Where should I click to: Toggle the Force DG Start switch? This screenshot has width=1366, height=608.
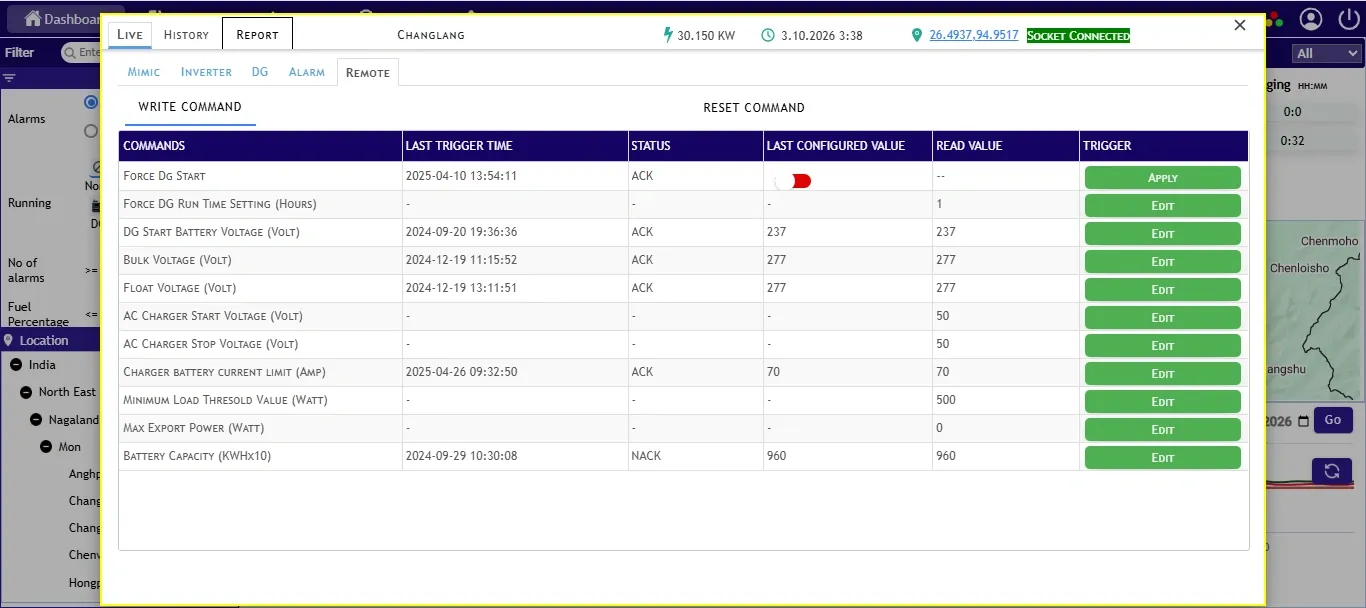(793, 181)
